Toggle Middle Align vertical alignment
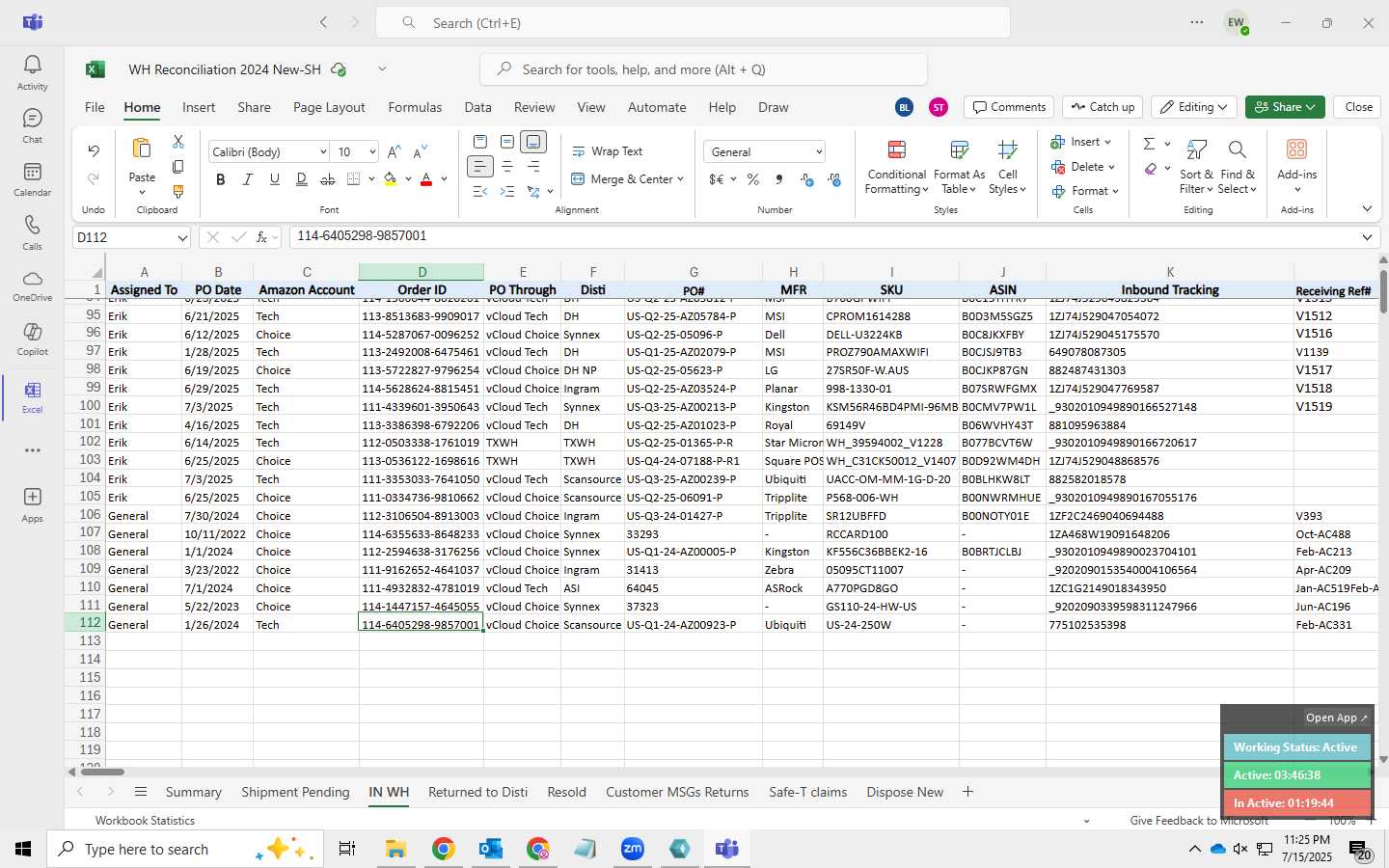The image size is (1389, 868). click(x=506, y=142)
